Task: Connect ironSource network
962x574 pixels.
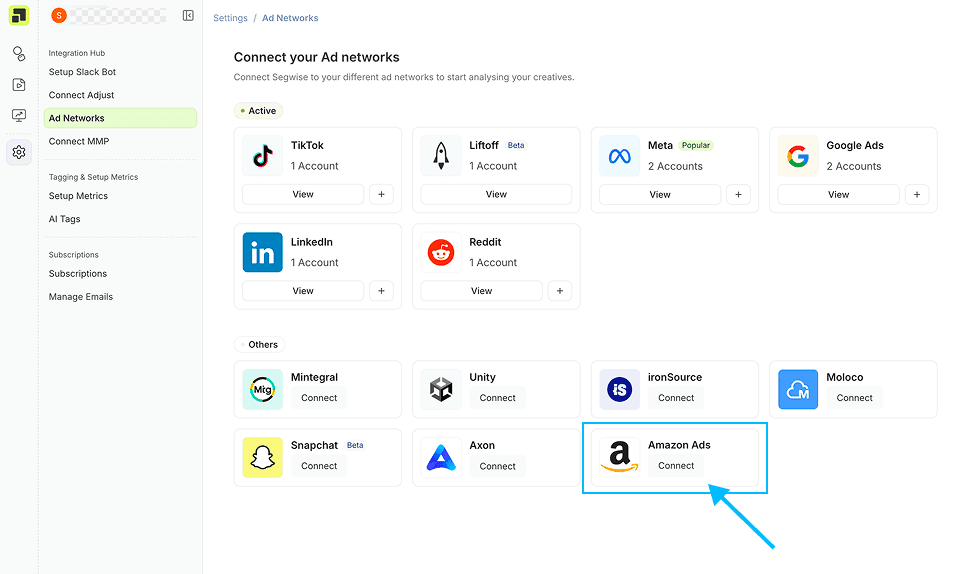Action: point(676,398)
